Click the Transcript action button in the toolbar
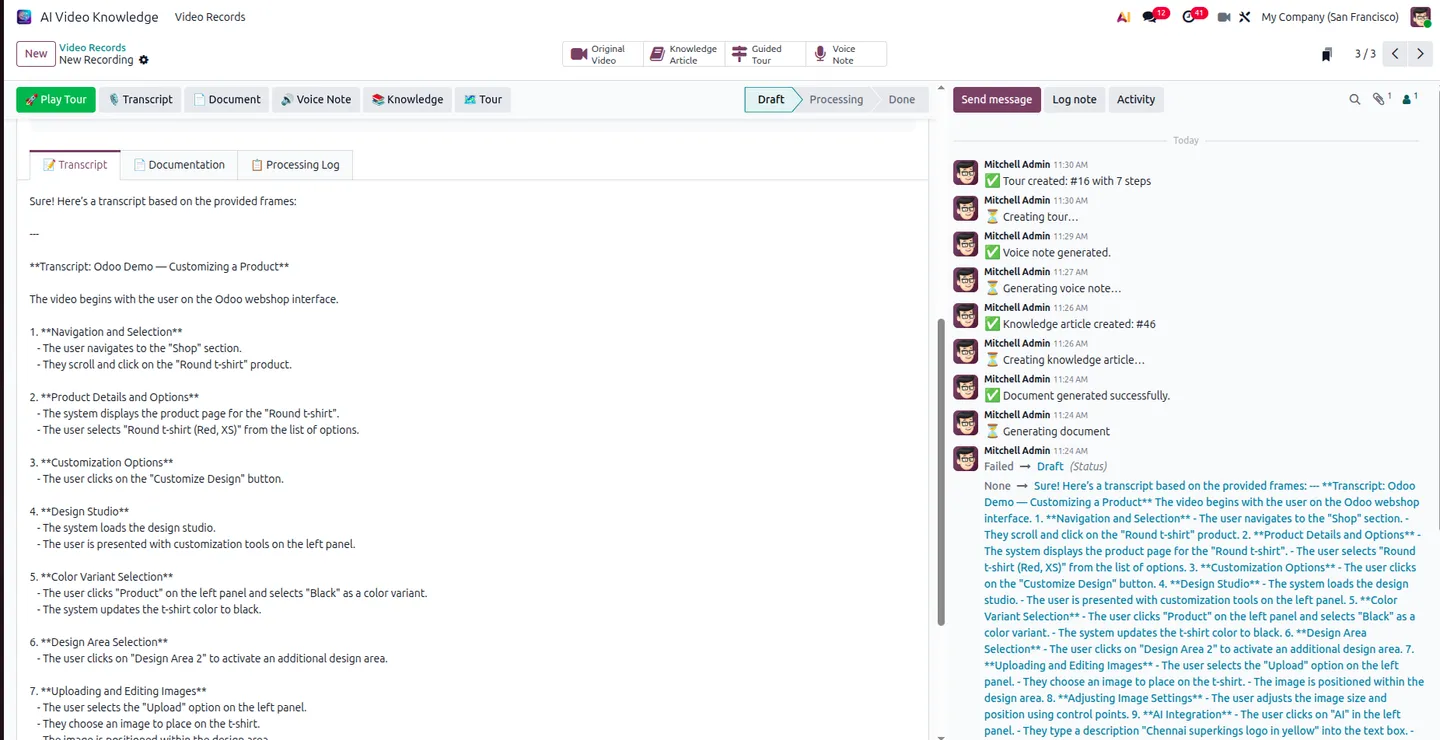 coord(140,99)
